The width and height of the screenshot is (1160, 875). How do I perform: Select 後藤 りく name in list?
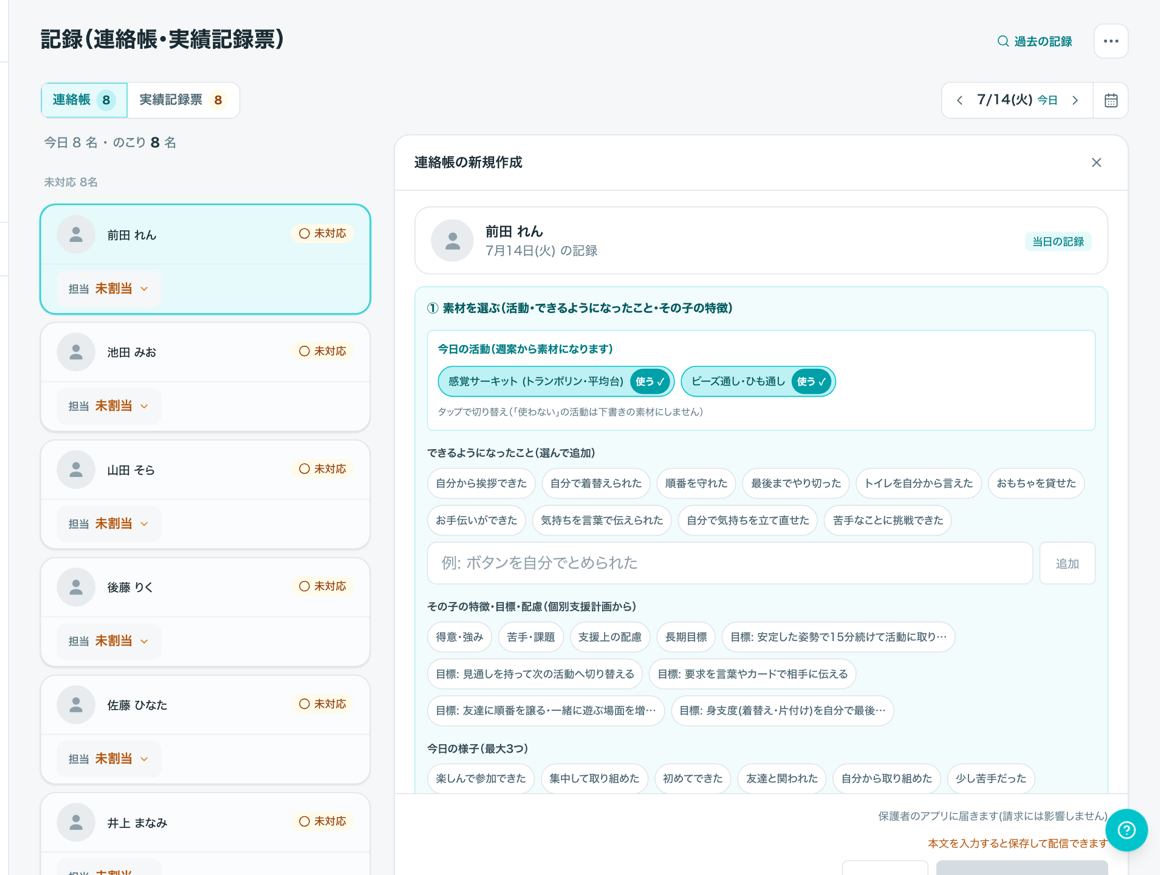pyautogui.click(x=130, y=587)
